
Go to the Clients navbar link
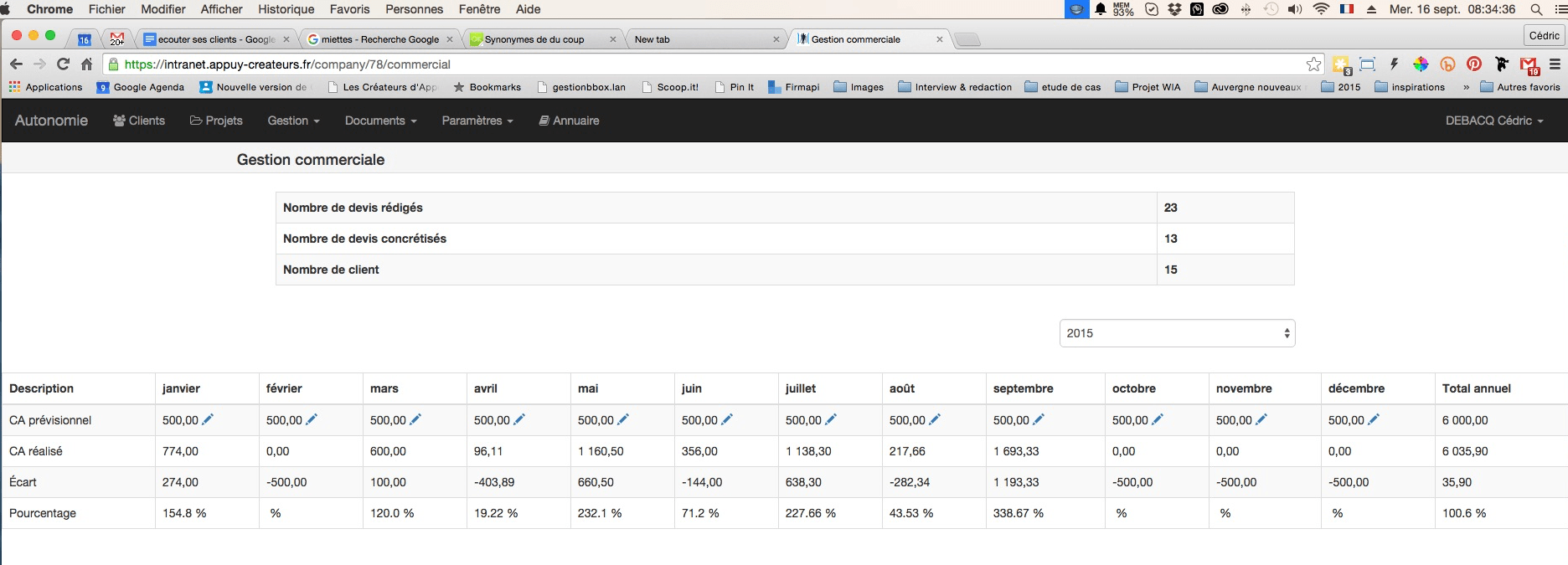139,121
